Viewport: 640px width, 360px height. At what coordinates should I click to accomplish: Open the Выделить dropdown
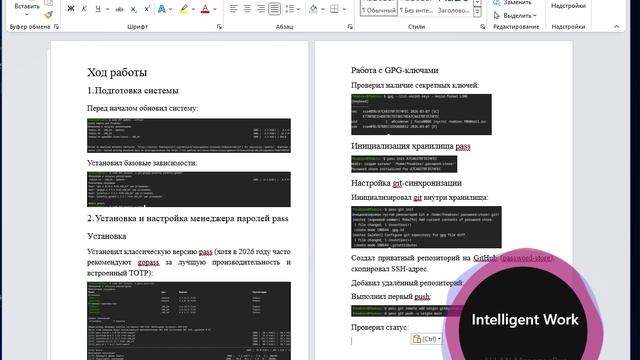[x=515, y=16]
